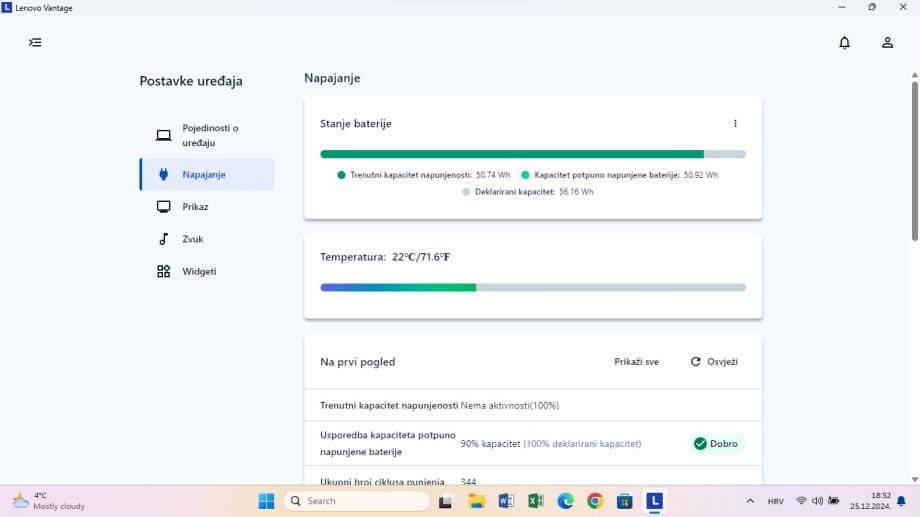Screen dimensions: 920x517
Task: Click the Stanje baterije heading
Action: point(356,123)
